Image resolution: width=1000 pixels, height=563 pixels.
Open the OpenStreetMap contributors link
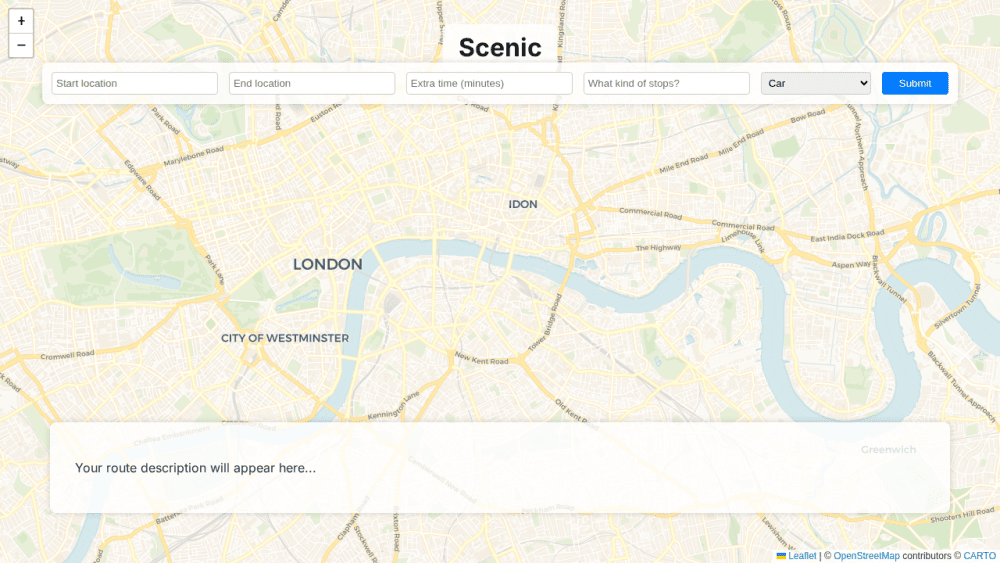(866, 556)
